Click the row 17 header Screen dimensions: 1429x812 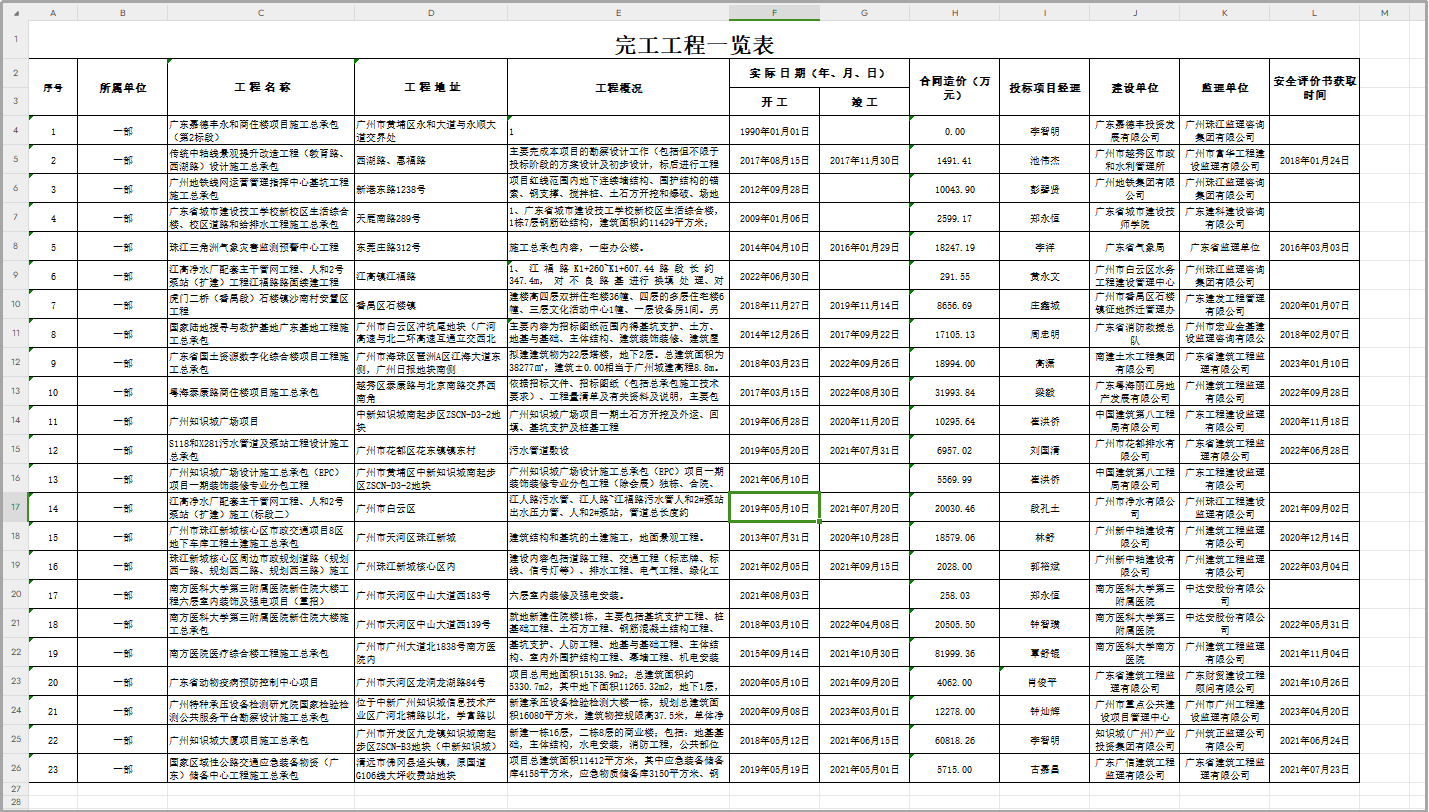[14, 507]
